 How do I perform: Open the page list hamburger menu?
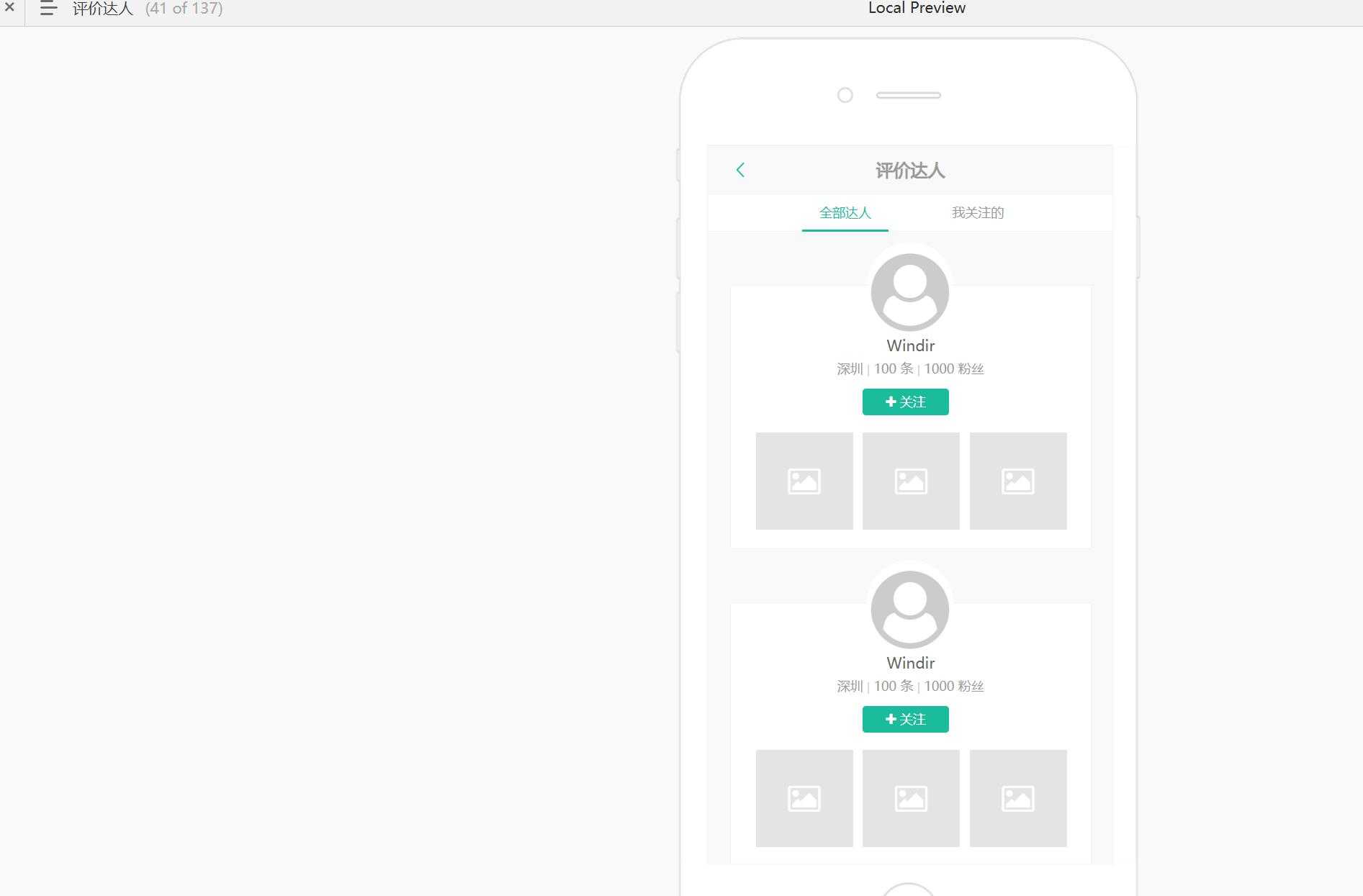click(x=48, y=8)
